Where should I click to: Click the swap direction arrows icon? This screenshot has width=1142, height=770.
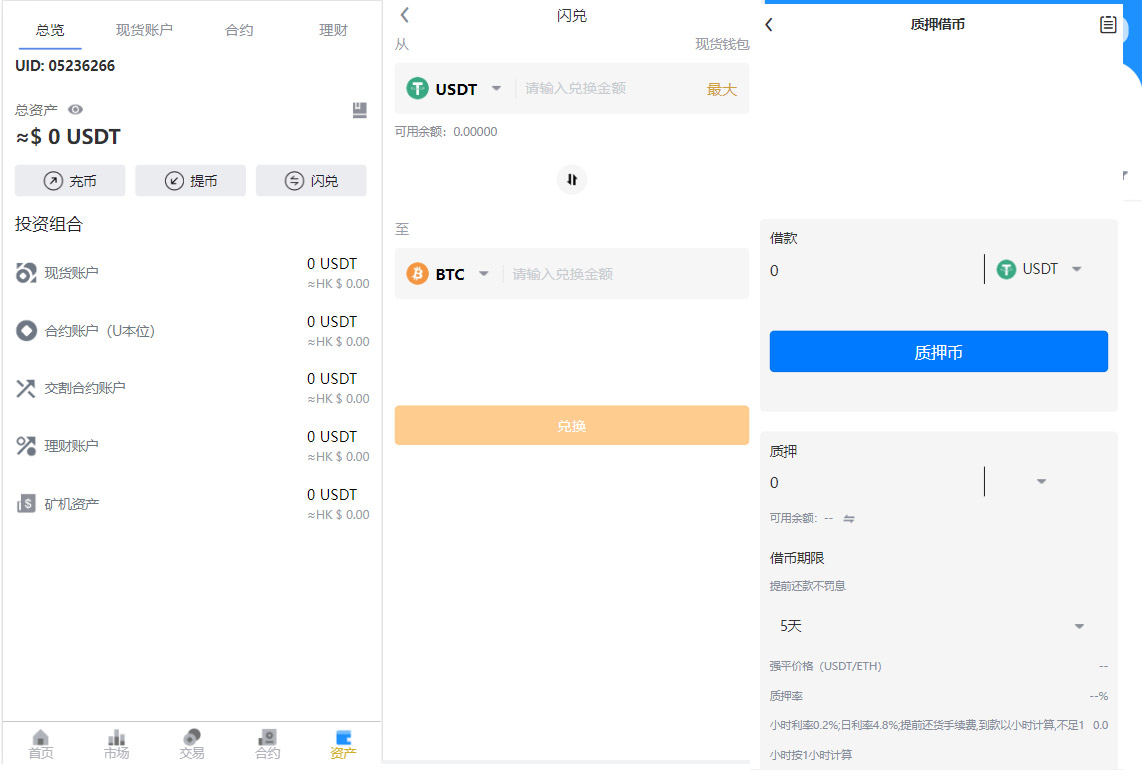point(571,180)
